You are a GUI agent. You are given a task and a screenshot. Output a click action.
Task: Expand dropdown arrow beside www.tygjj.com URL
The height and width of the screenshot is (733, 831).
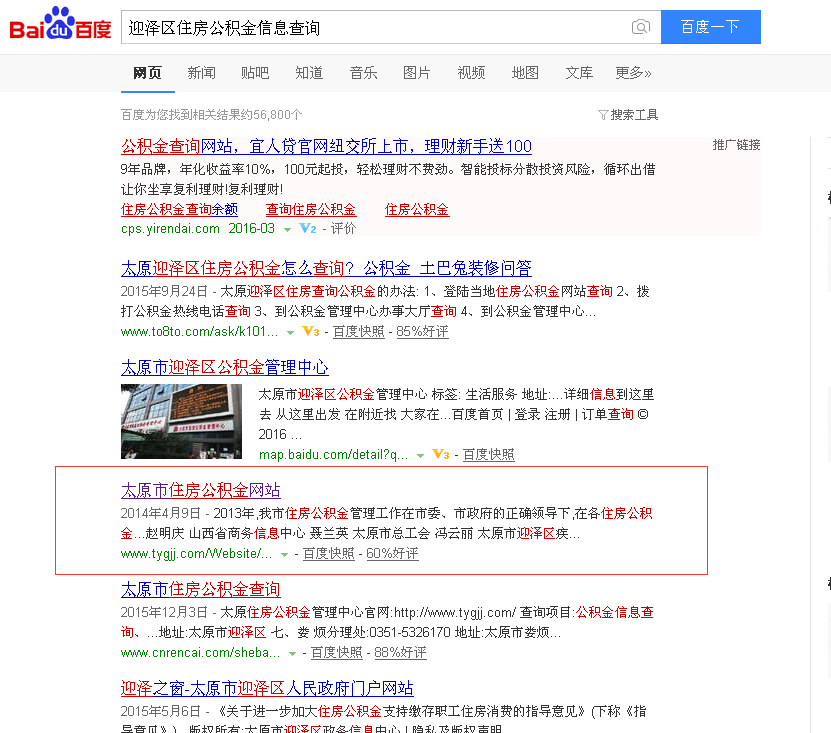(x=285, y=554)
